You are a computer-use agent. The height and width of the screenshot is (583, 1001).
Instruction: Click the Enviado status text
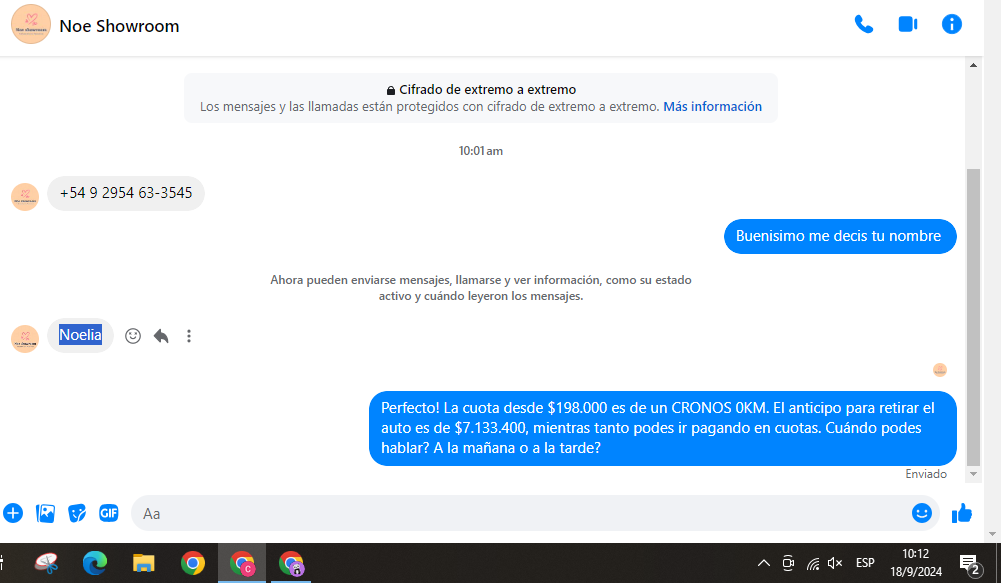[926, 474]
